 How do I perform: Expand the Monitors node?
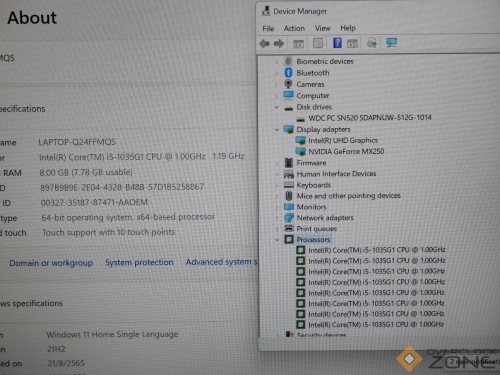tap(277, 207)
